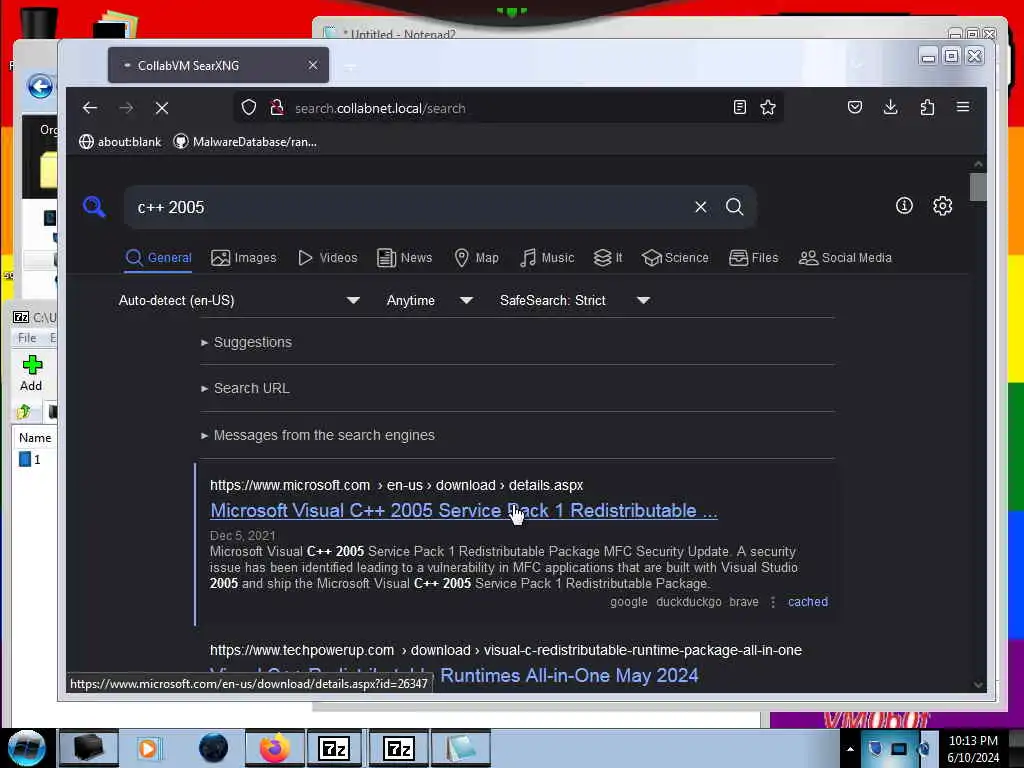Open the extensions puzzle icon
Viewport: 1024px width, 768px height.
(x=927, y=107)
